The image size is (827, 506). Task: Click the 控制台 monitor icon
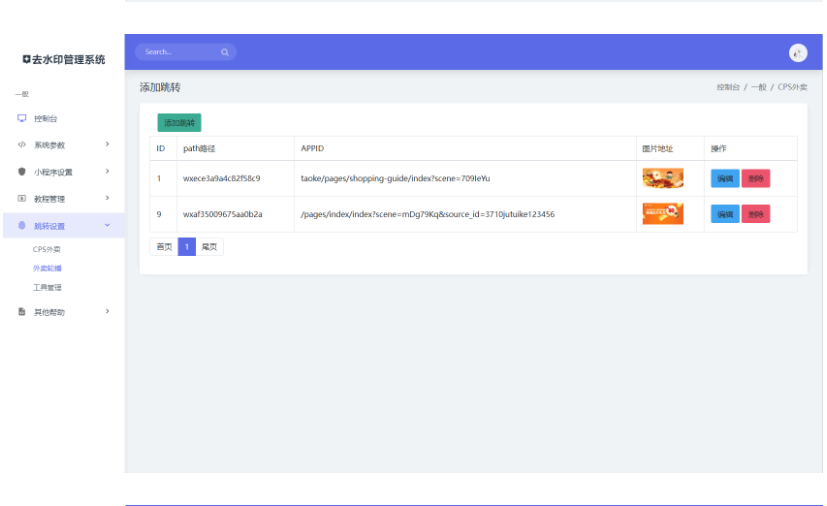pos(22,118)
